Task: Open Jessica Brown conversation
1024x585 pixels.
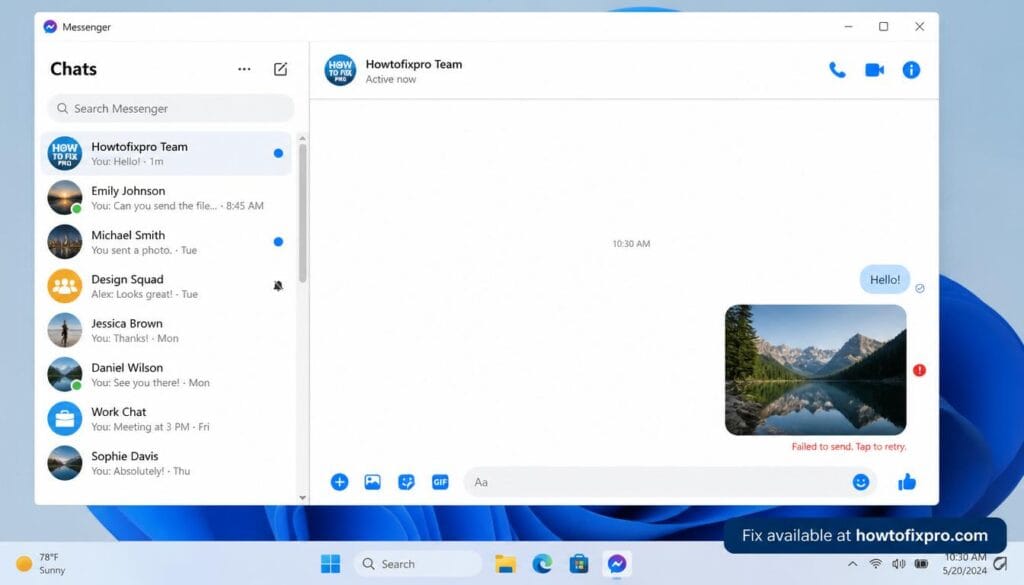Action: [167, 330]
